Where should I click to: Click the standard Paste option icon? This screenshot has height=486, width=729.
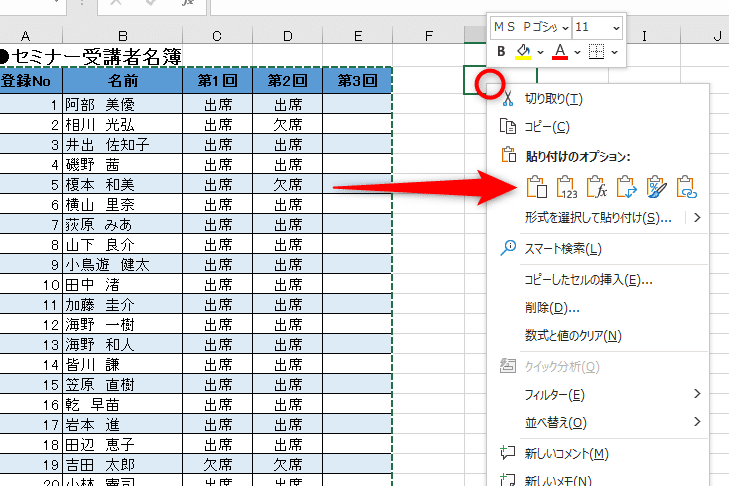pyautogui.click(x=537, y=186)
